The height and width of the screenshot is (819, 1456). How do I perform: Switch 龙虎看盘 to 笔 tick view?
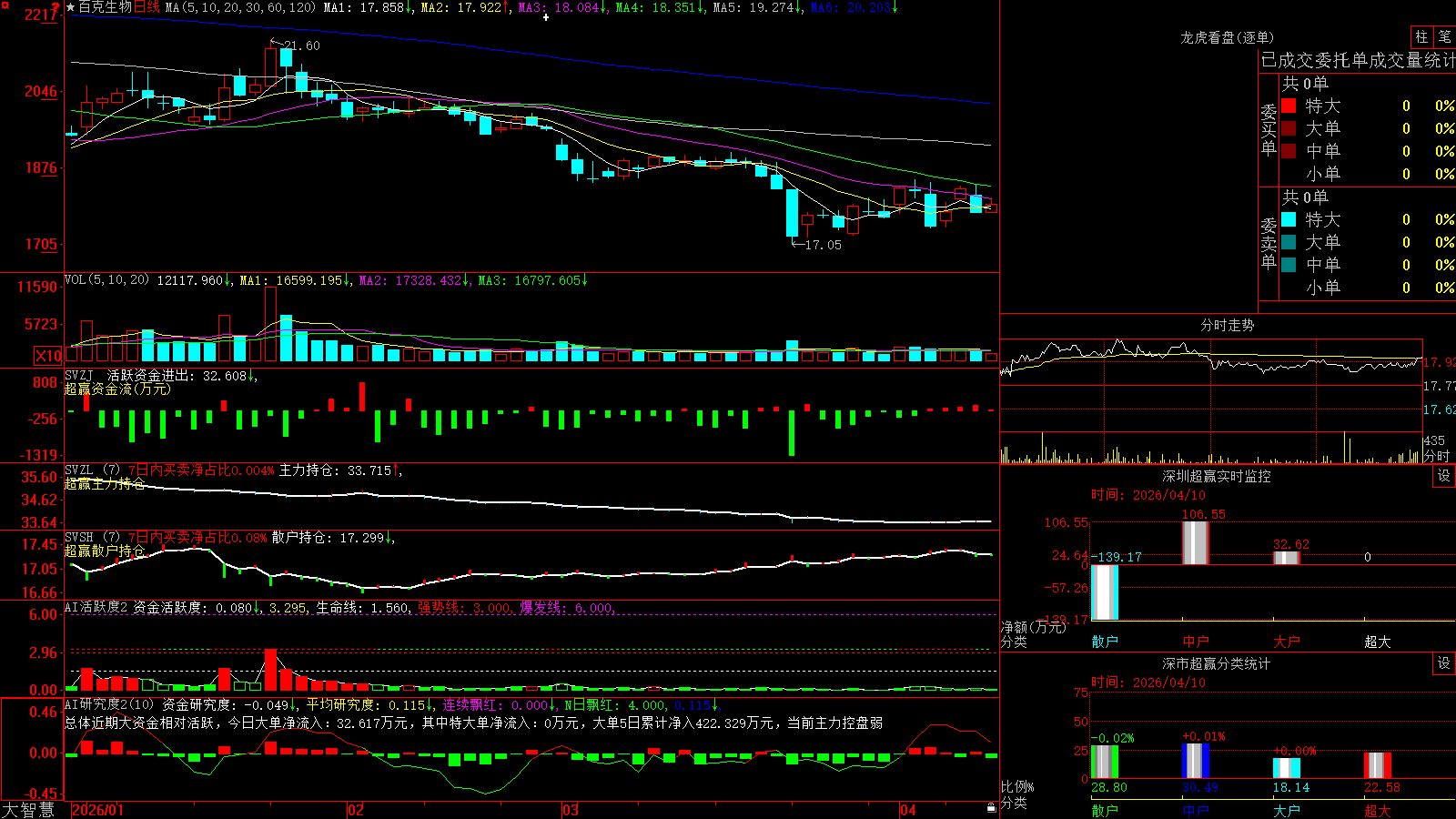click(1445, 36)
